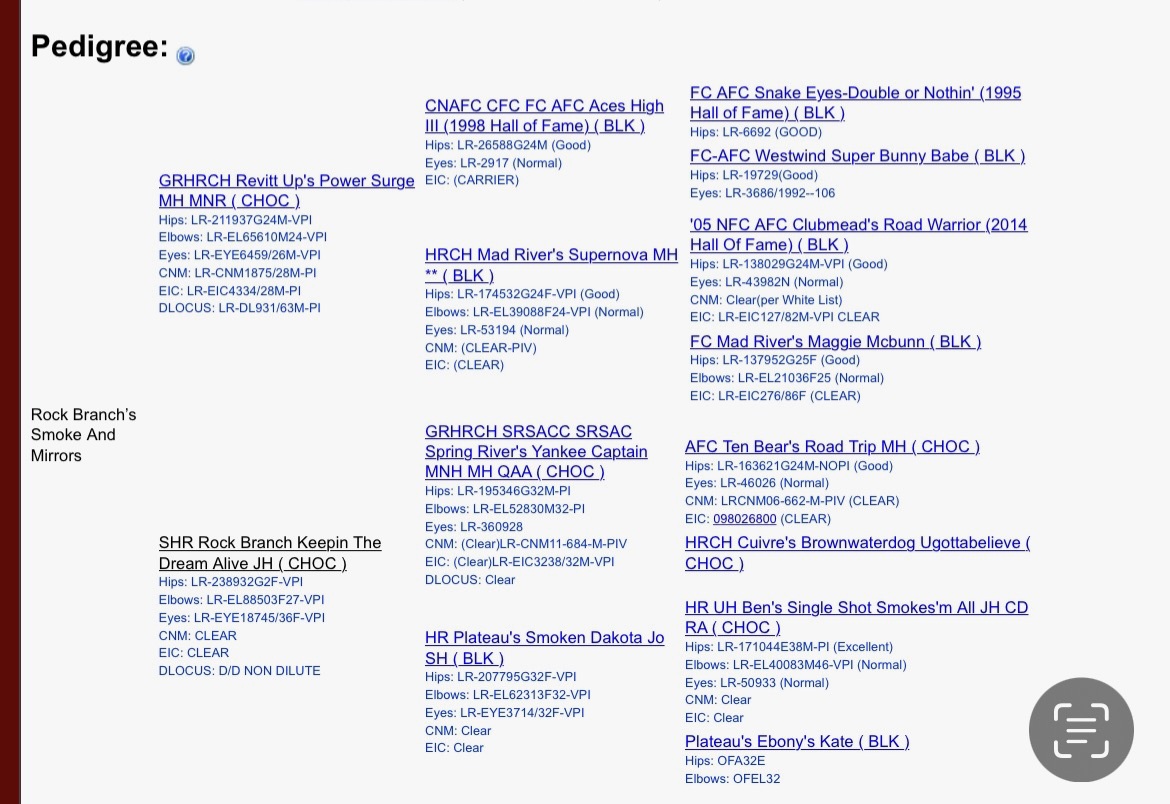Click Hips: LR-211937G24M-VPI text

235,219
